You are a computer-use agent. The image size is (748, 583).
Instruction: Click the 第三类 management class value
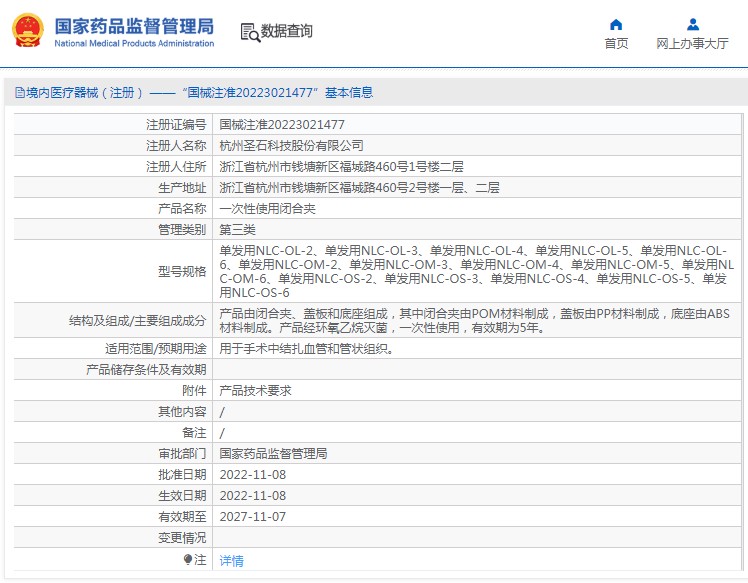click(x=238, y=229)
